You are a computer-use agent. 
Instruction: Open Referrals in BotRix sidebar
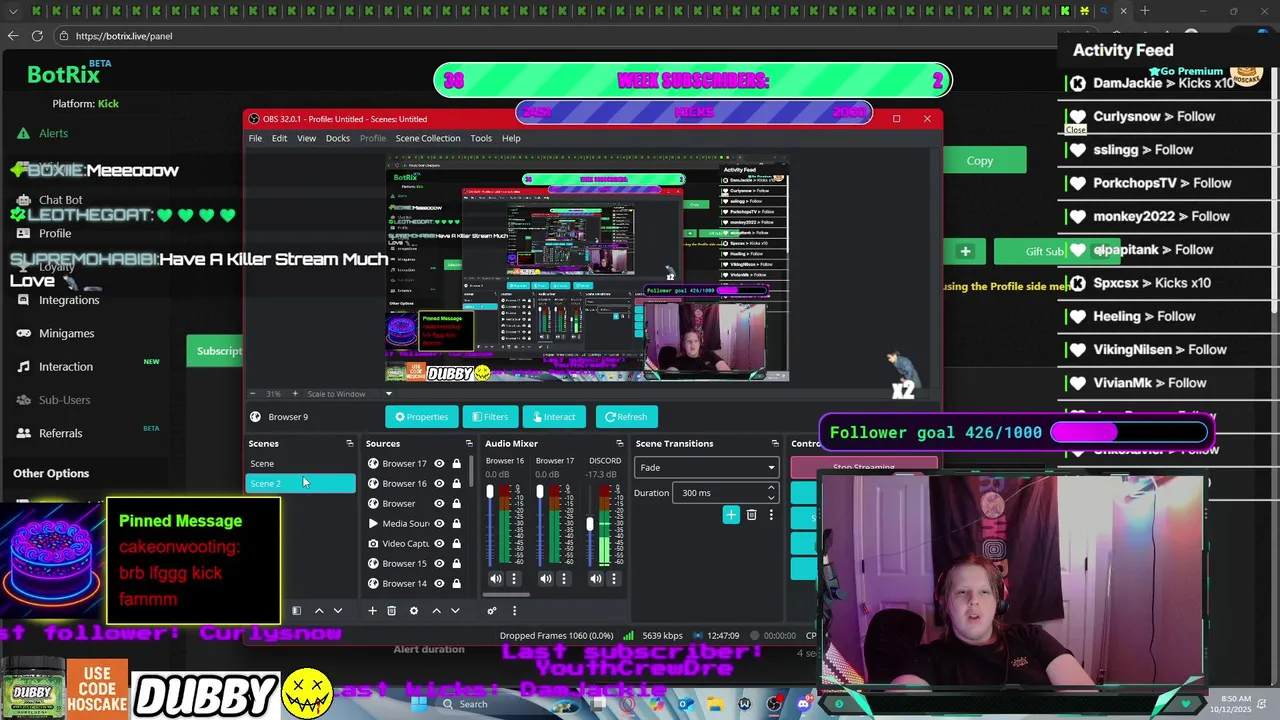(x=60, y=433)
